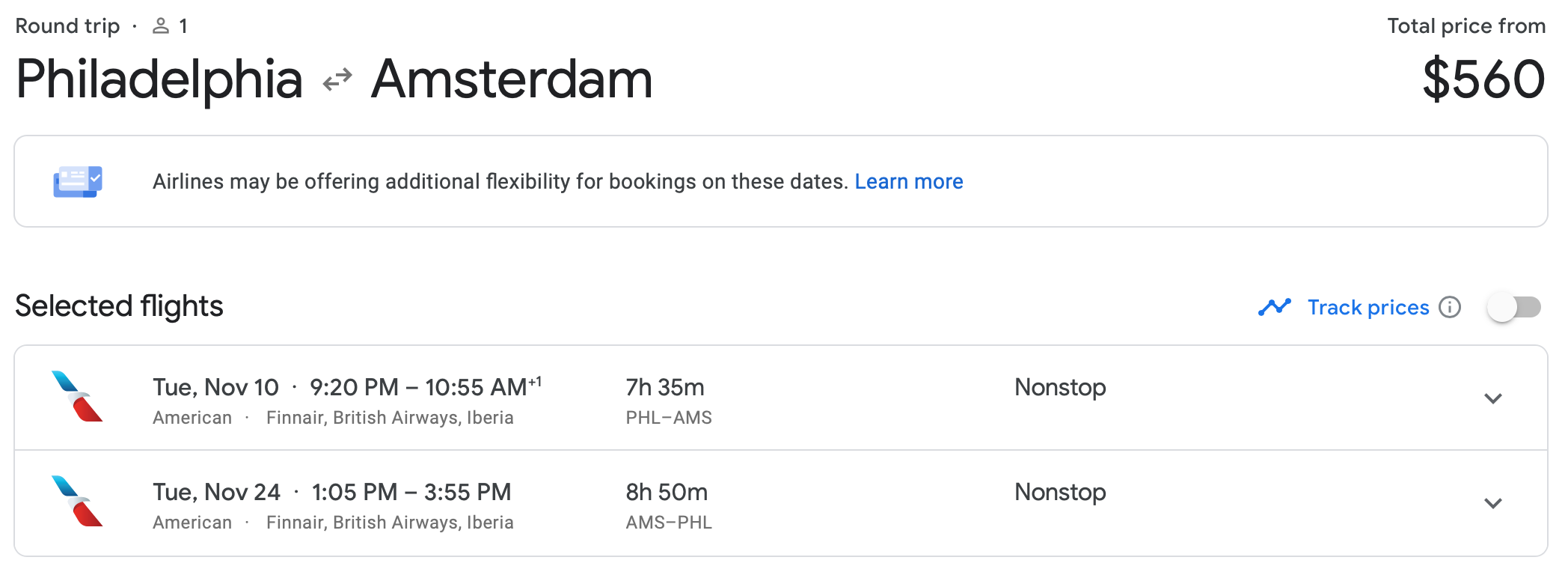Click the passenger person icon

pos(159,25)
